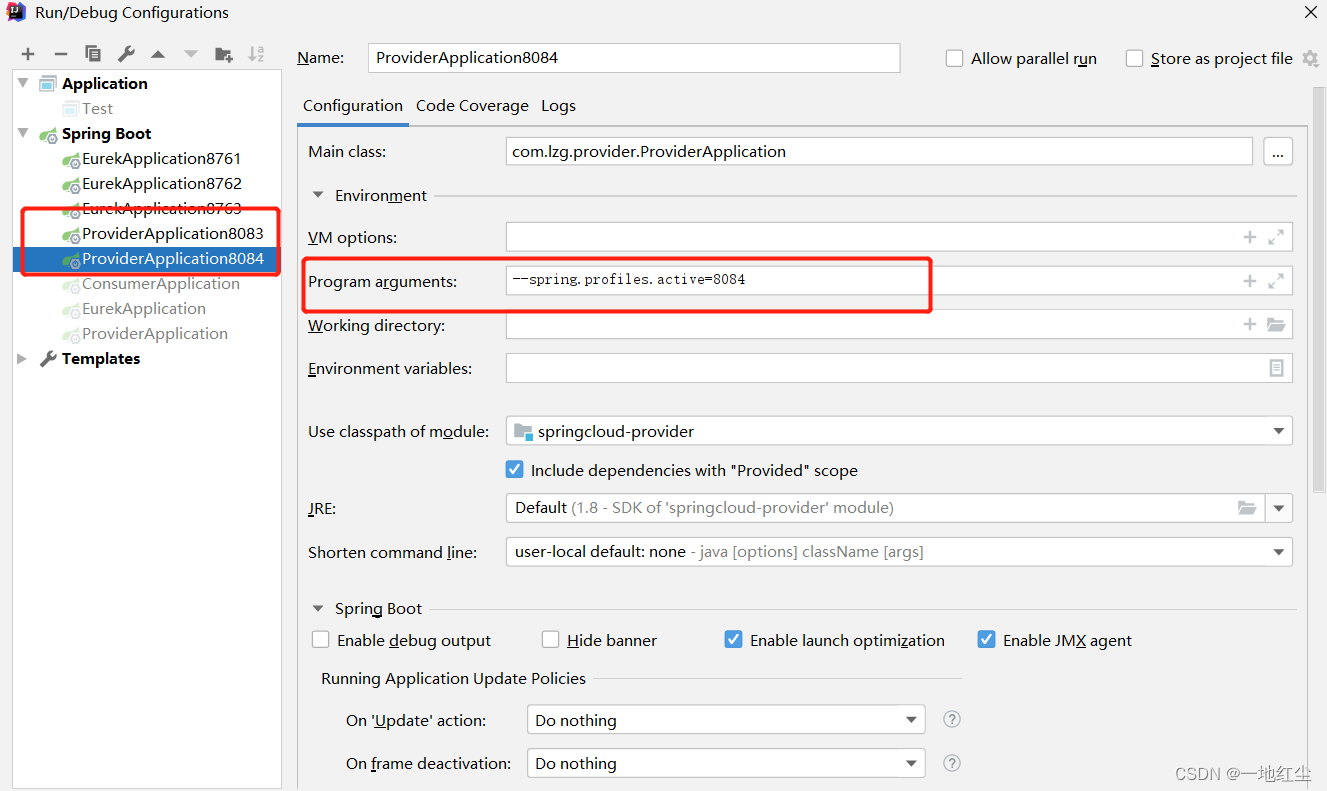Copy the selected configuration
Screen dimensions: 1327x791
point(93,54)
